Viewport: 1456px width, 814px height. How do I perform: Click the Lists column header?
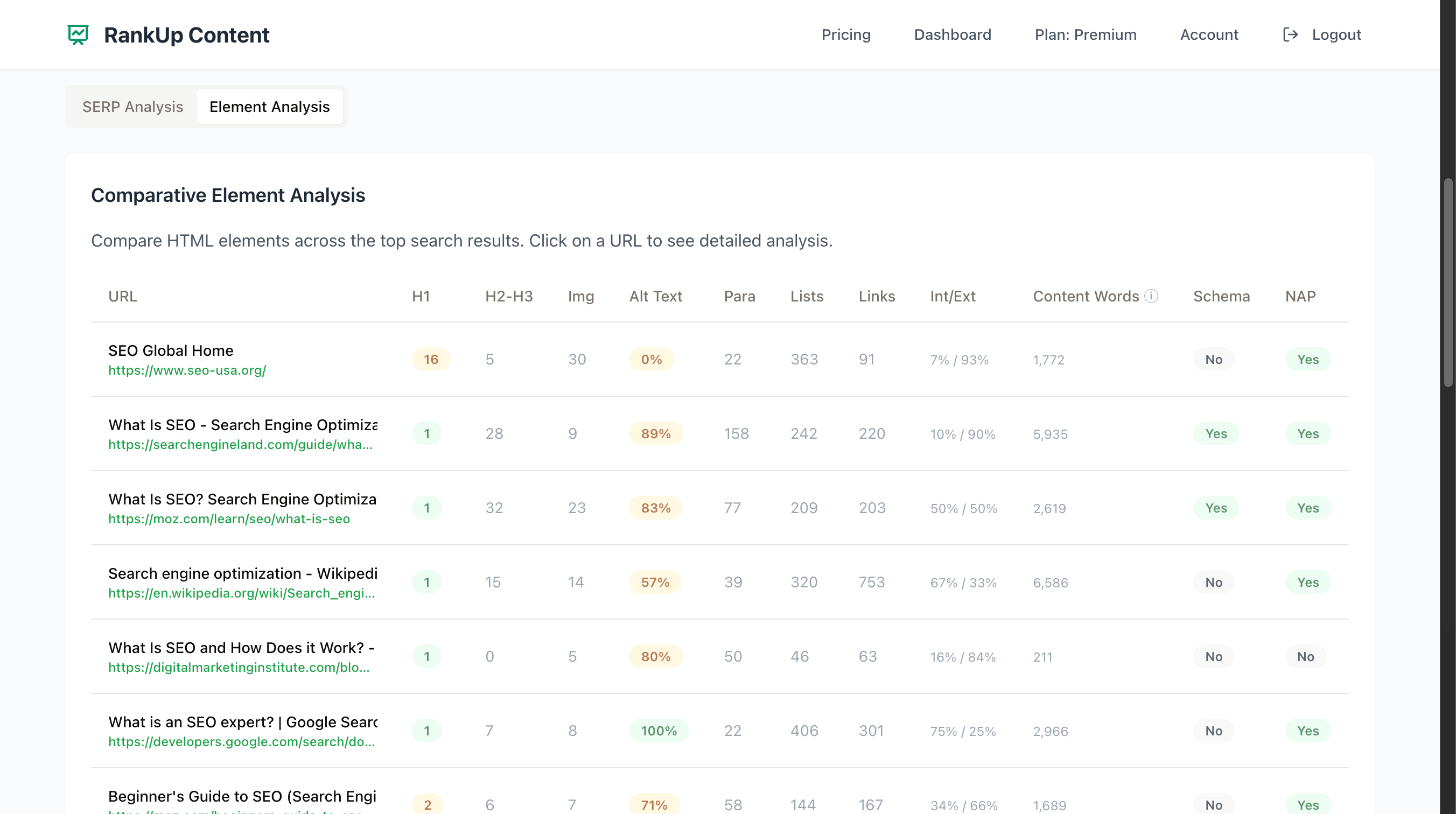click(807, 296)
